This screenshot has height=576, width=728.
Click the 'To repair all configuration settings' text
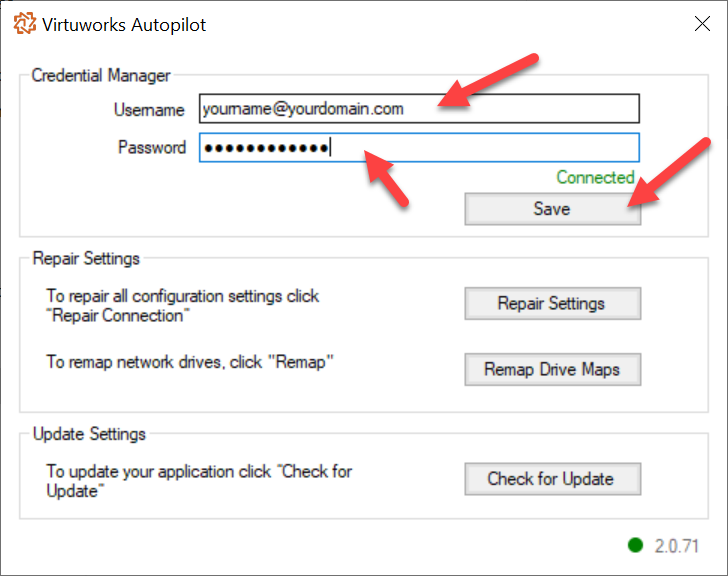[182, 306]
